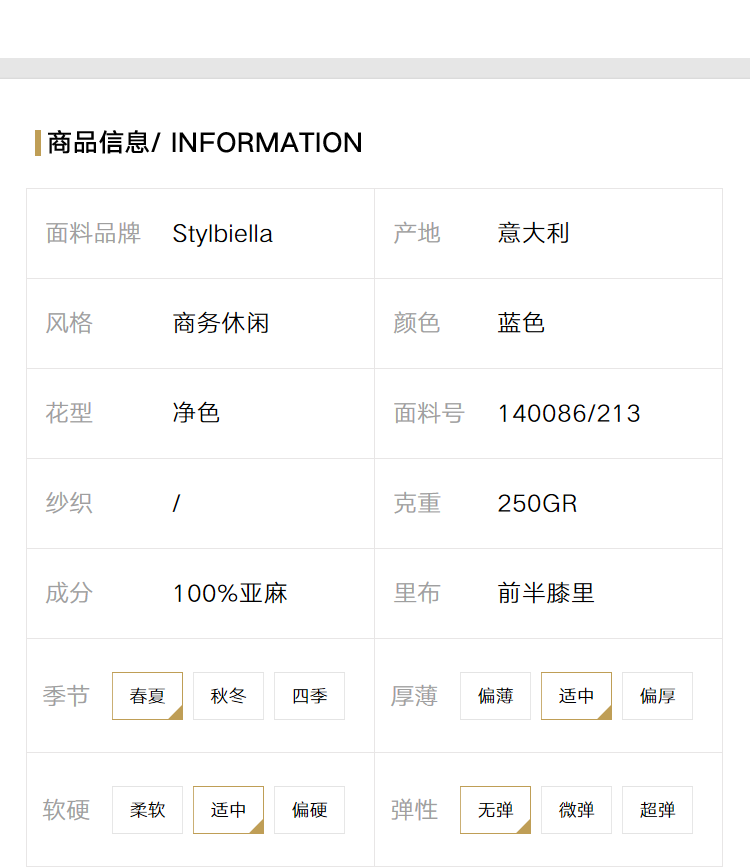Click the 产地 label

(417, 233)
